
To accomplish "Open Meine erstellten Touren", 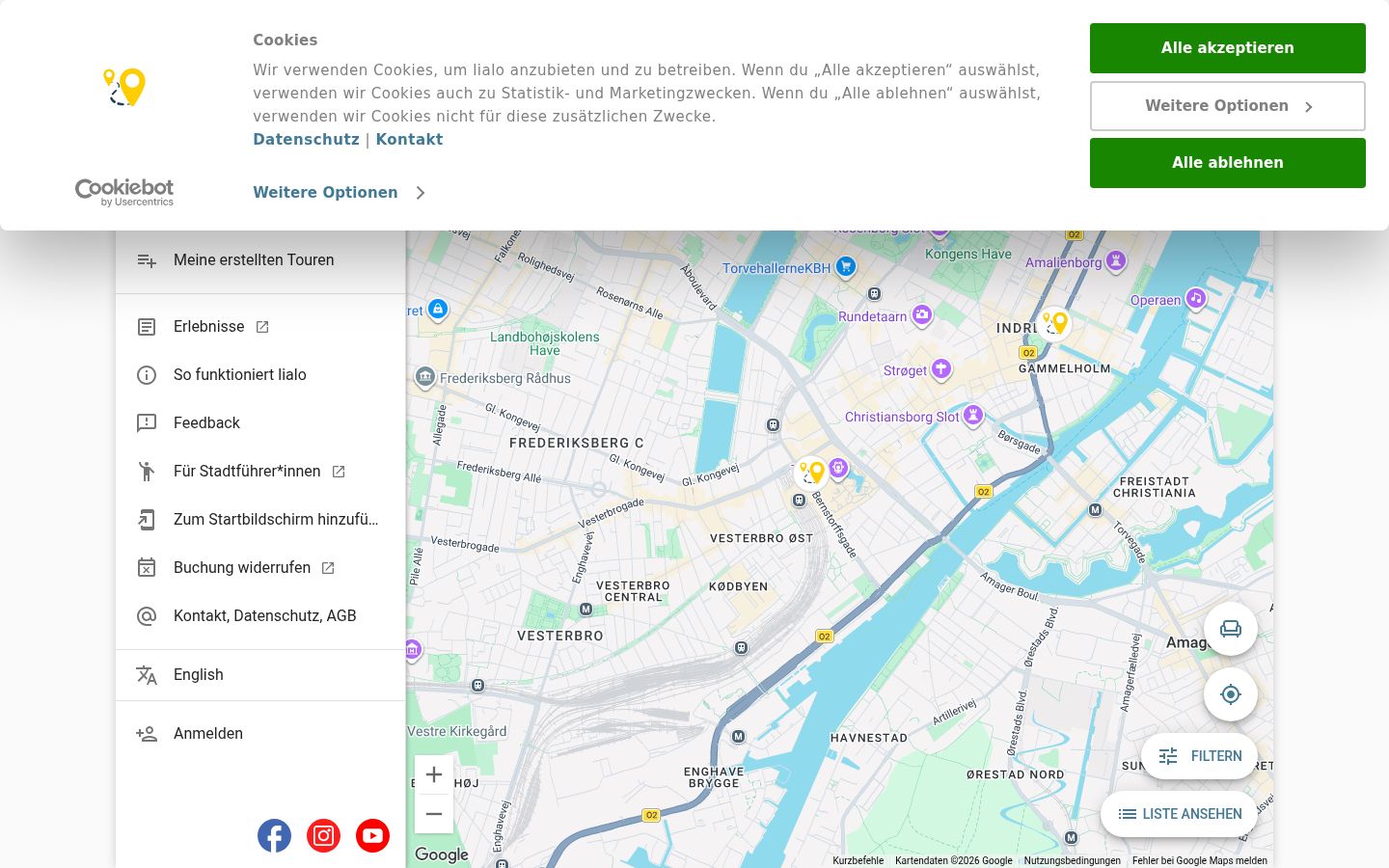I will 260,260.
